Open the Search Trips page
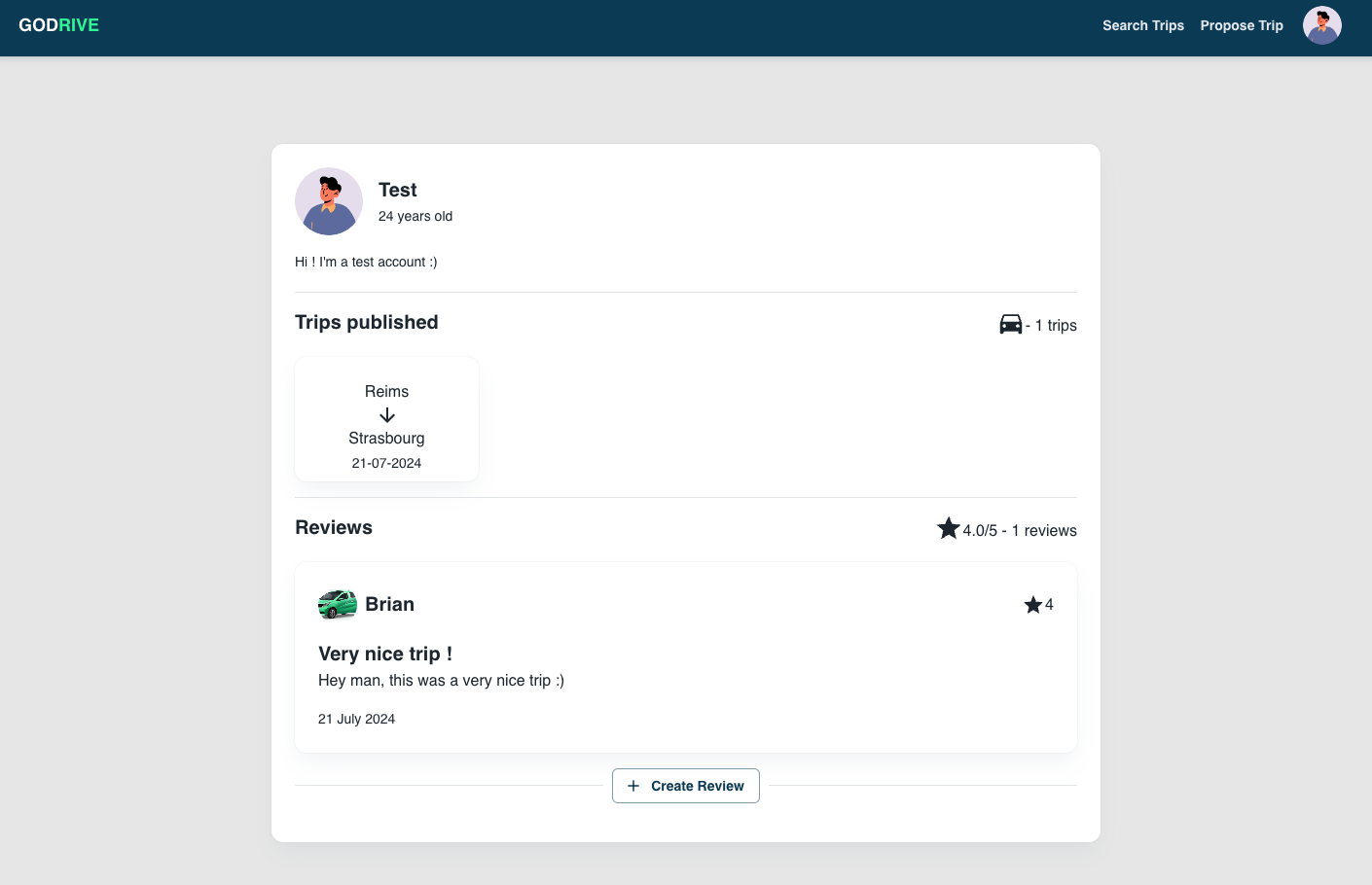 click(1142, 25)
